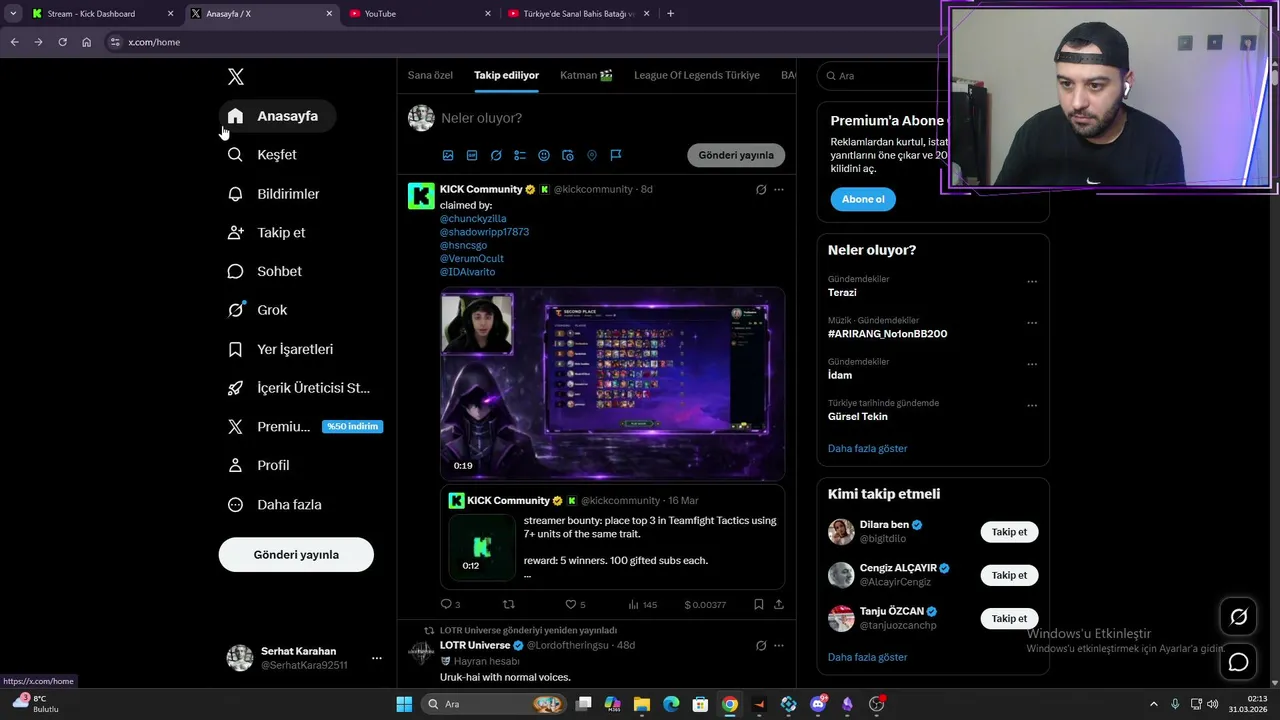Go to Takip et in the sidebar
This screenshot has height=720, width=1280.
267,233
